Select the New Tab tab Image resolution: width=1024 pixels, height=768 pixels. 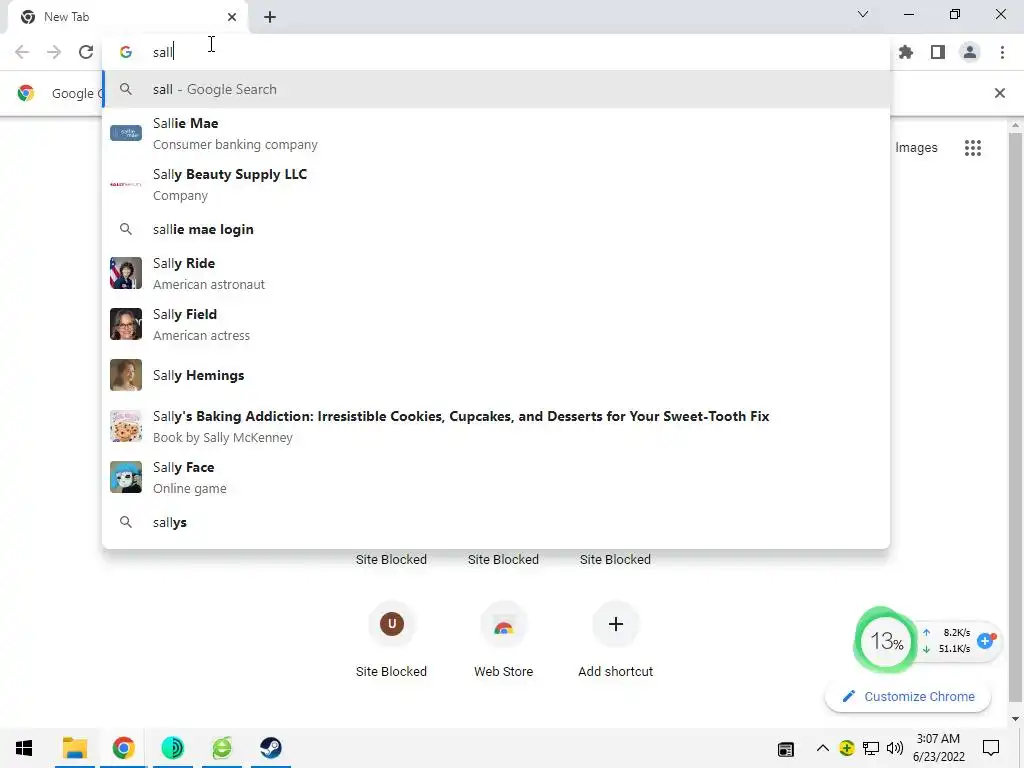point(127,17)
